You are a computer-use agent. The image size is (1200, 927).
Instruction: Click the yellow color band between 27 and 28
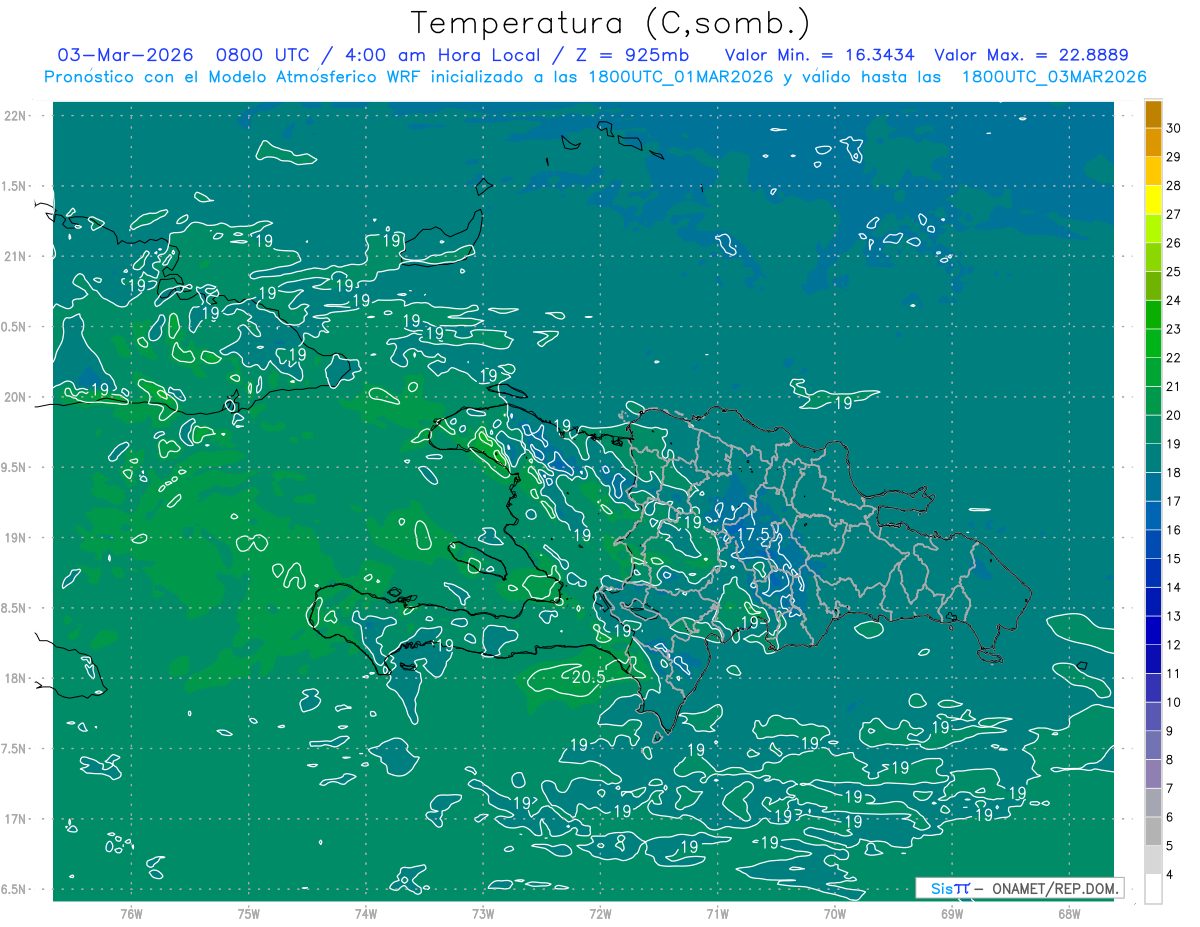pos(1153,201)
